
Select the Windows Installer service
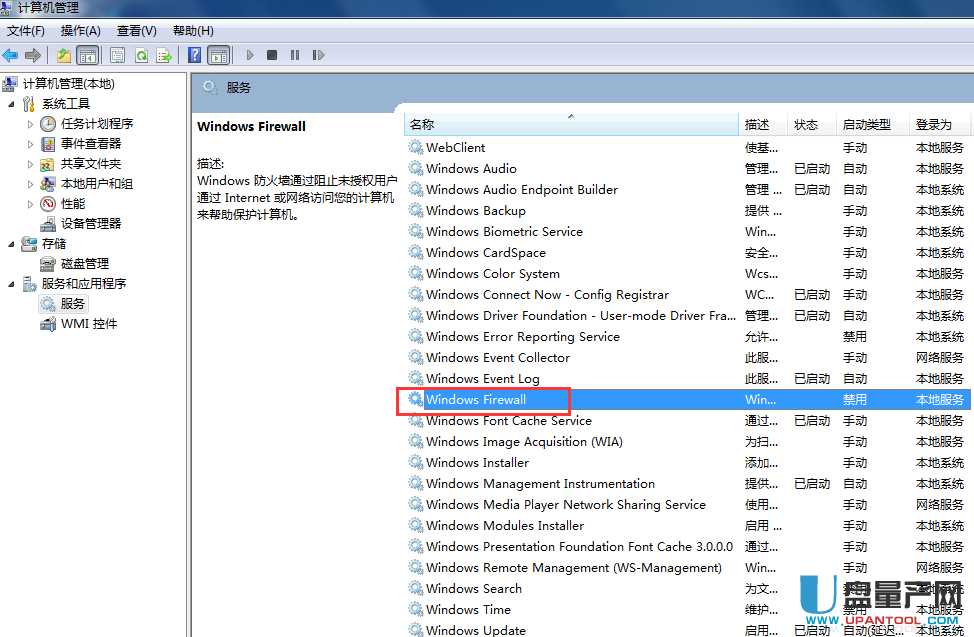click(x=687, y=462)
